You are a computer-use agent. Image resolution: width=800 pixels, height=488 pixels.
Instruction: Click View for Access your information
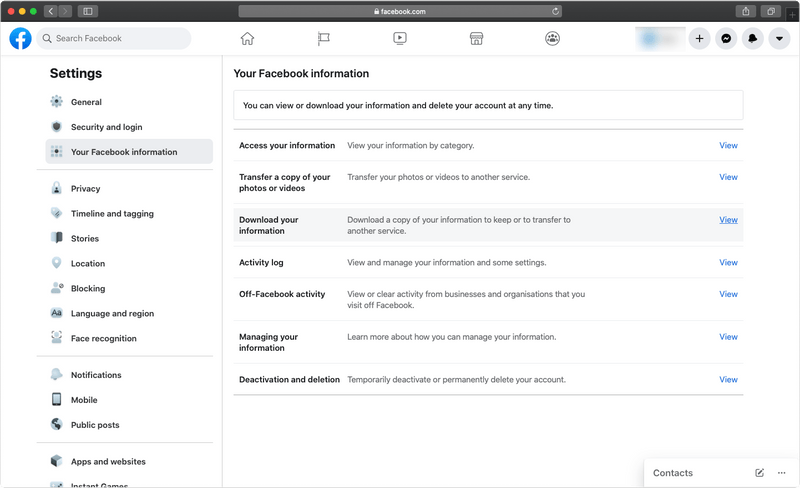[728, 145]
